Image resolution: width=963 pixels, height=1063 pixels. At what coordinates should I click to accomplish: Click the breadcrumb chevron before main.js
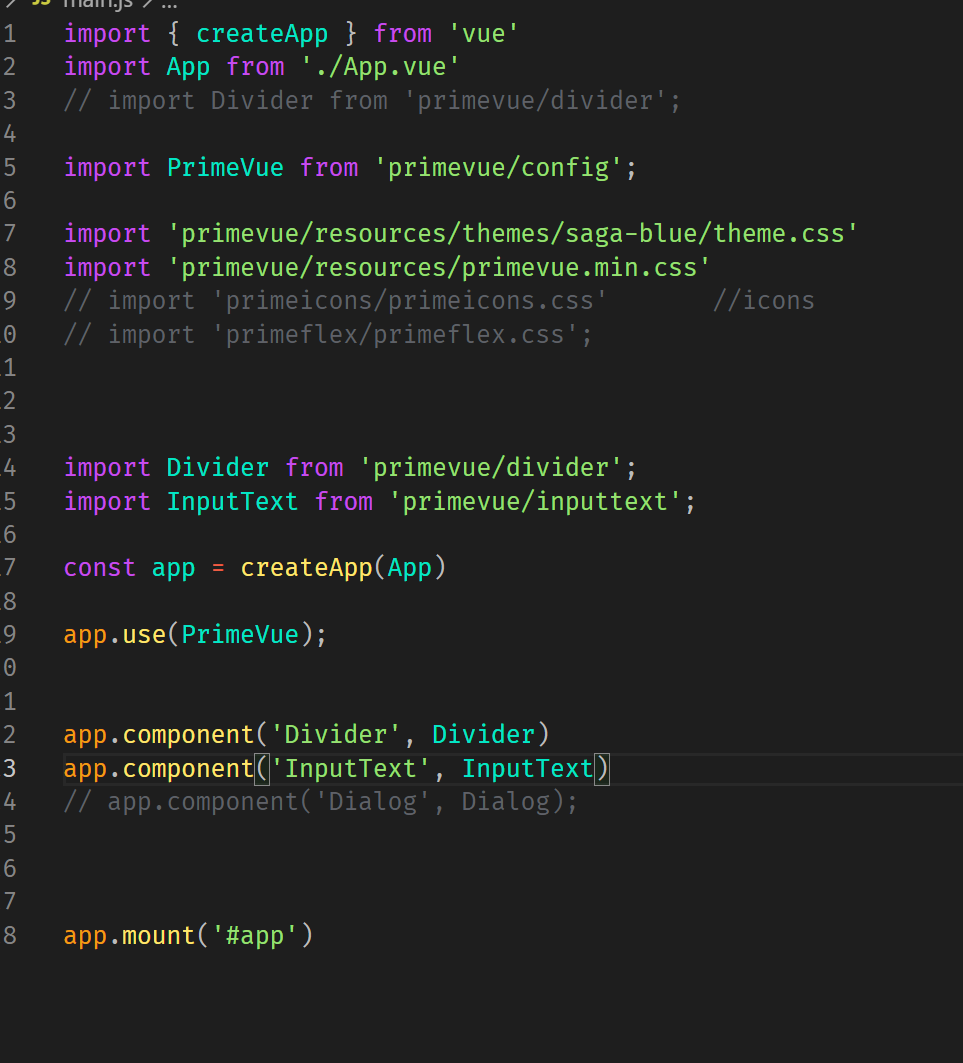tap(12, 5)
